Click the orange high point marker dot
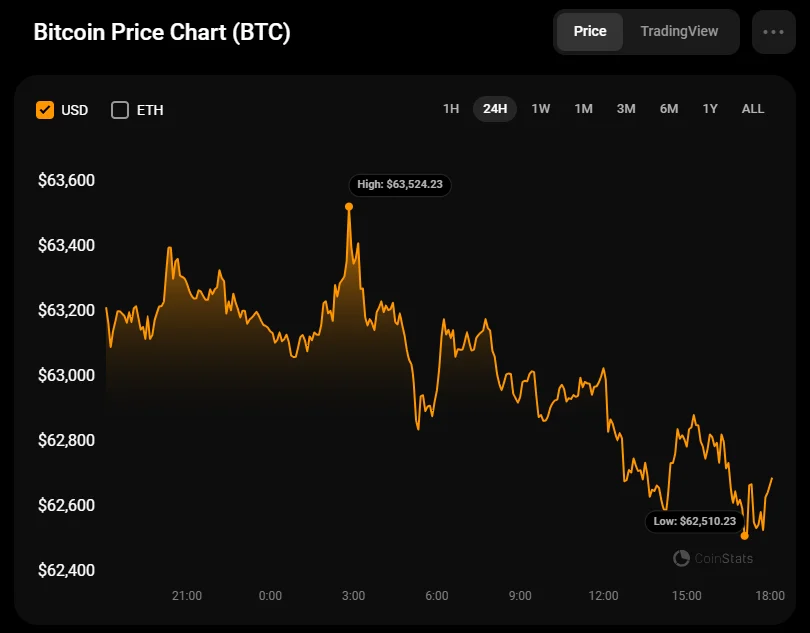 [x=349, y=207]
